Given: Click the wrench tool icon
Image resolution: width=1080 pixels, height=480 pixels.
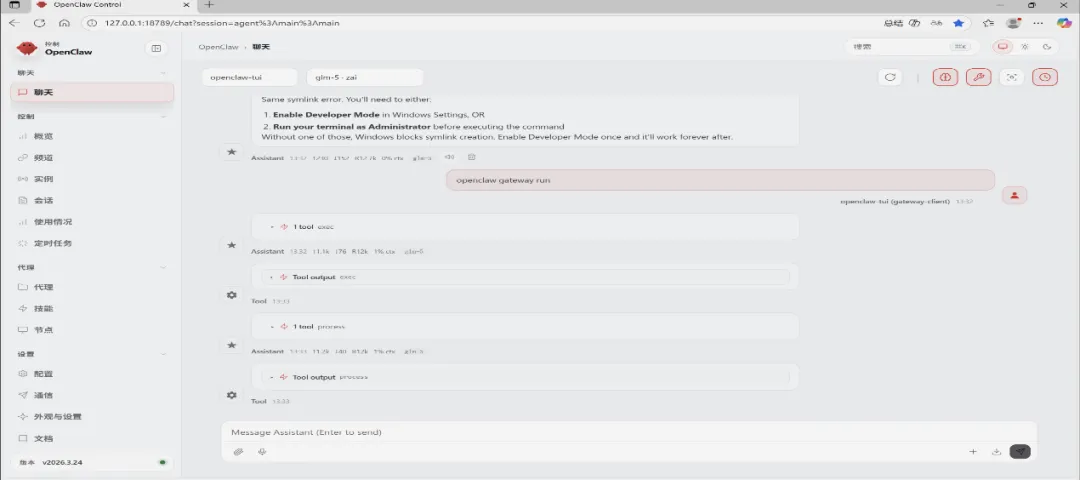Looking at the screenshot, I should click(978, 77).
